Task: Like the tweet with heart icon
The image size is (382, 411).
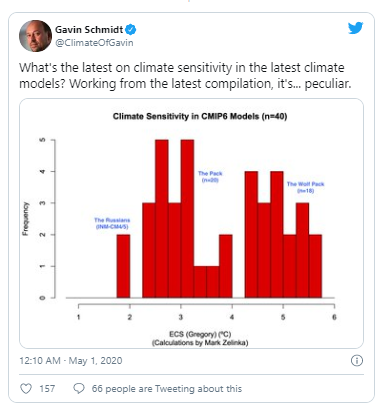Action: click(26, 388)
